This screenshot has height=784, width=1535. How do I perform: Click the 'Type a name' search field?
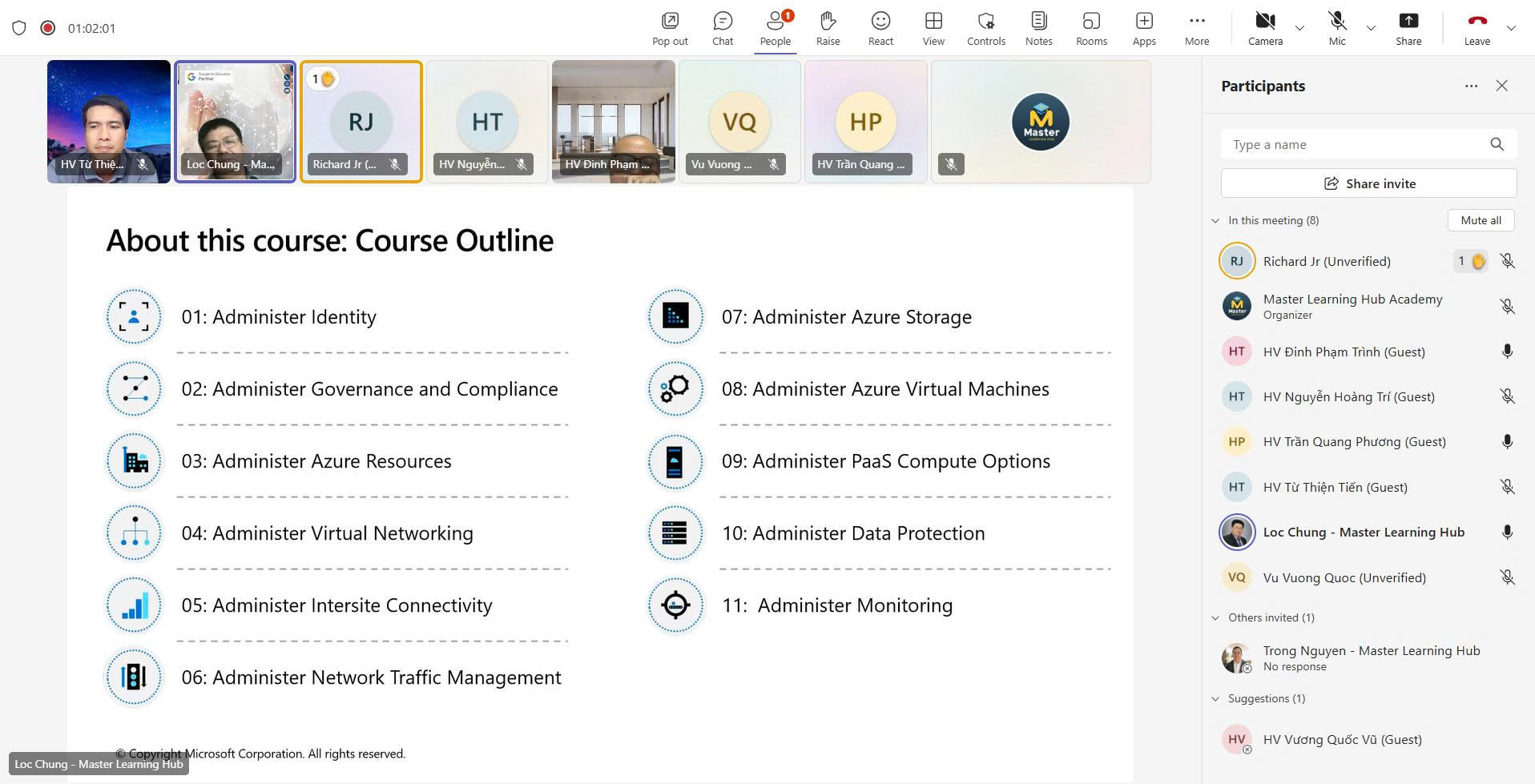1356,144
